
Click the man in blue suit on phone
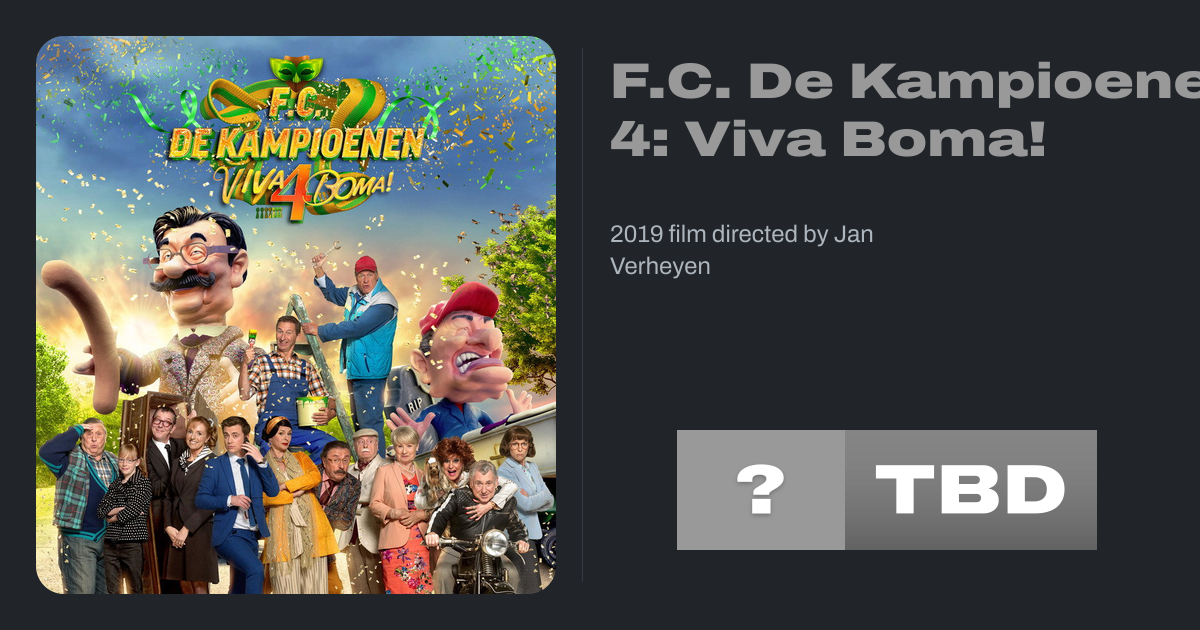point(236,505)
